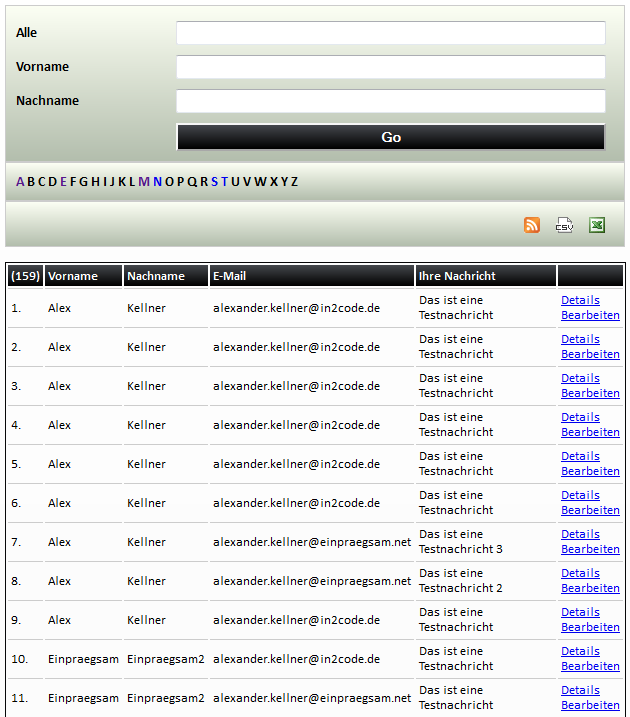
Task: Sort by the Nachname column header
Action: point(156,276)
